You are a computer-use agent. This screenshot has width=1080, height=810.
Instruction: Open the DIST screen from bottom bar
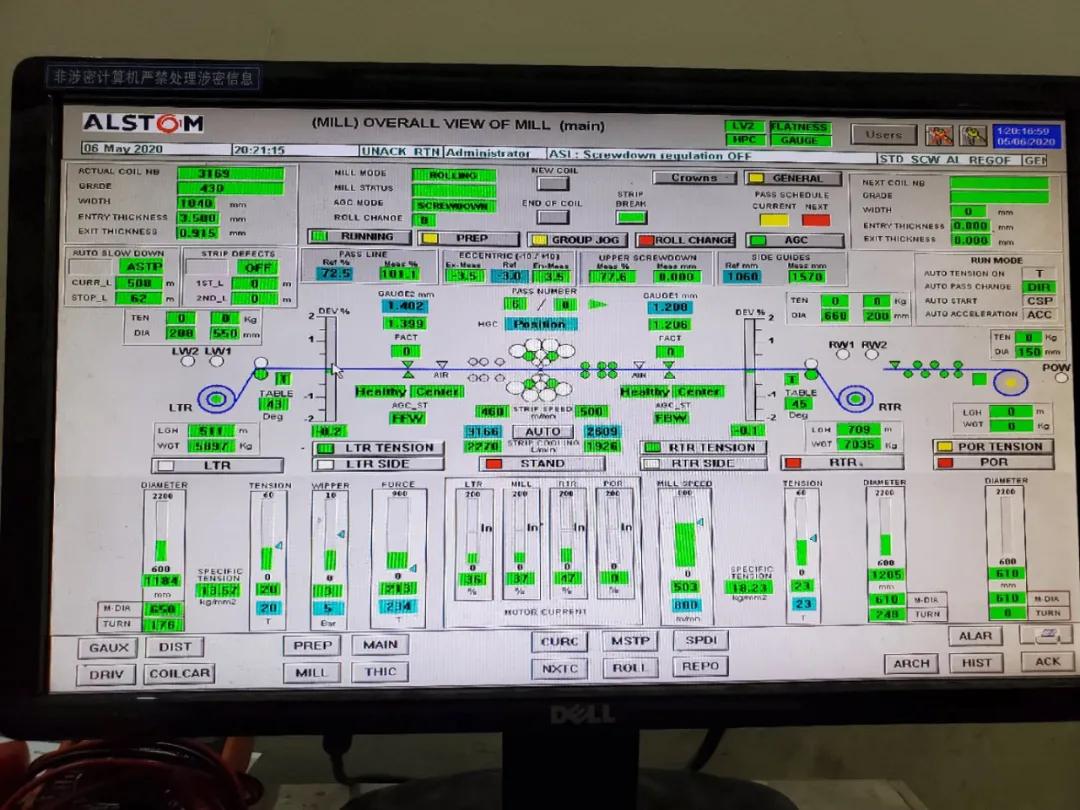(175, 647)
